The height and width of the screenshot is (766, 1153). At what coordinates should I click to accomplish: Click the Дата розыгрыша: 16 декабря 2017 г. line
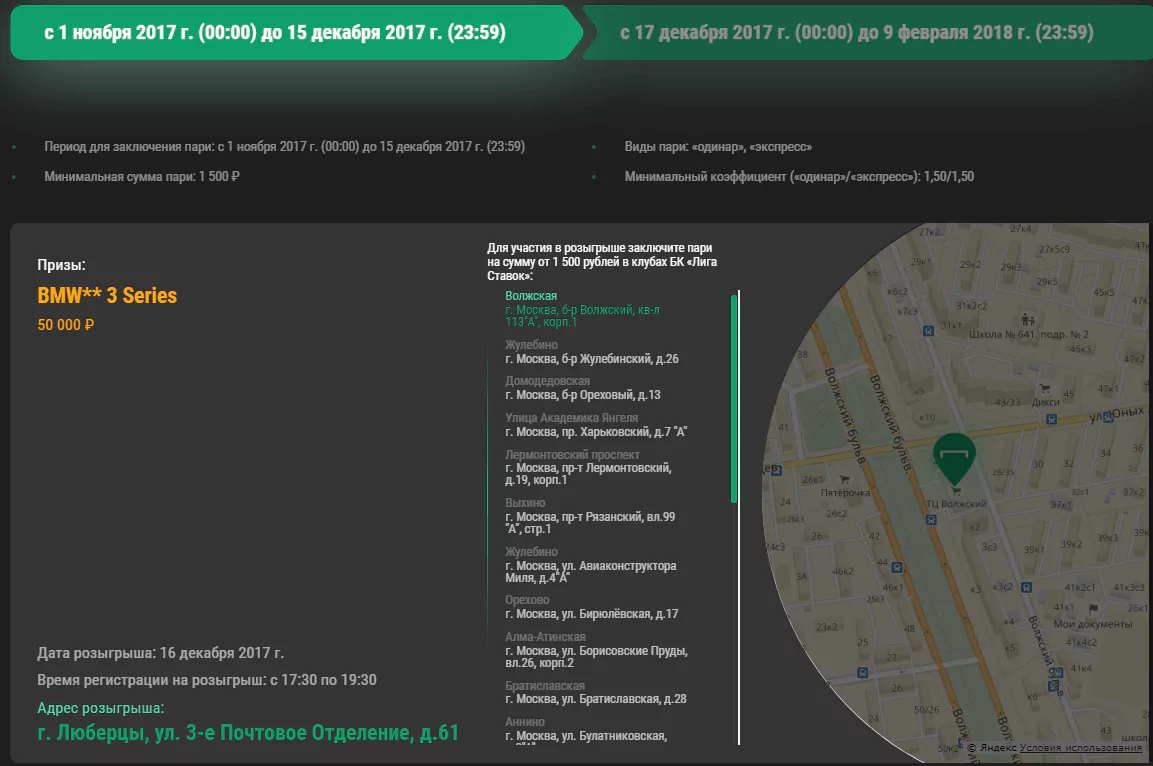pos(160,653)
